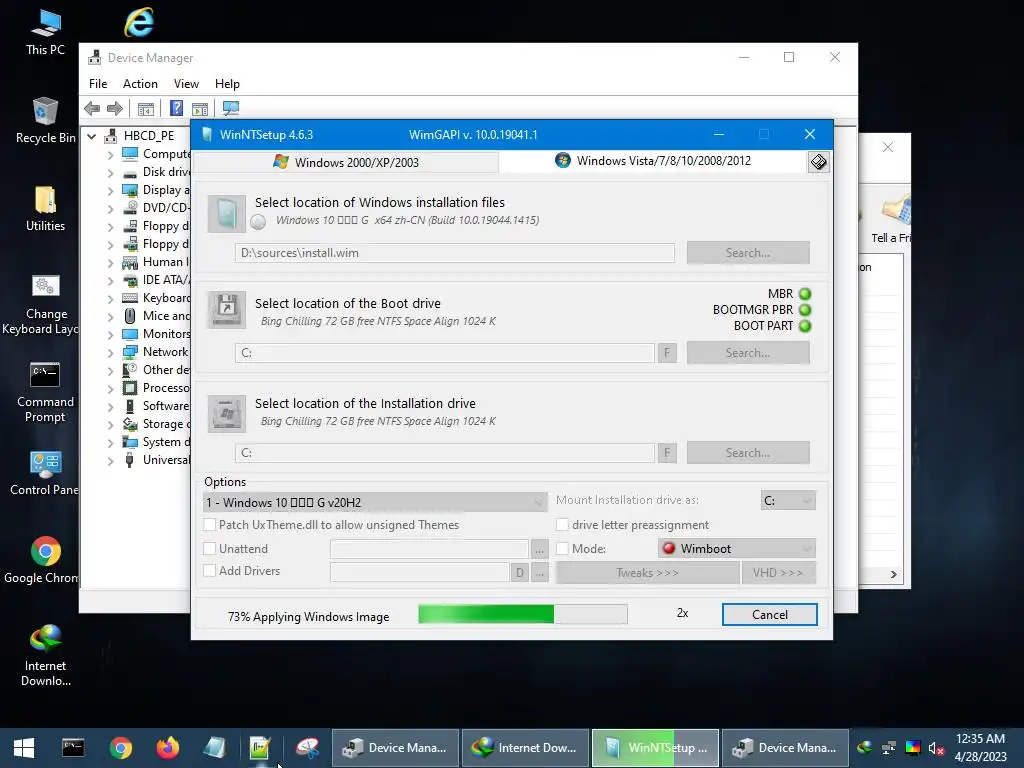Image resolution: width=1024 pixels, height=768 pixels.
Task: Switch to Internet Download Manager taskbar button
Action: tap(526, 748)
